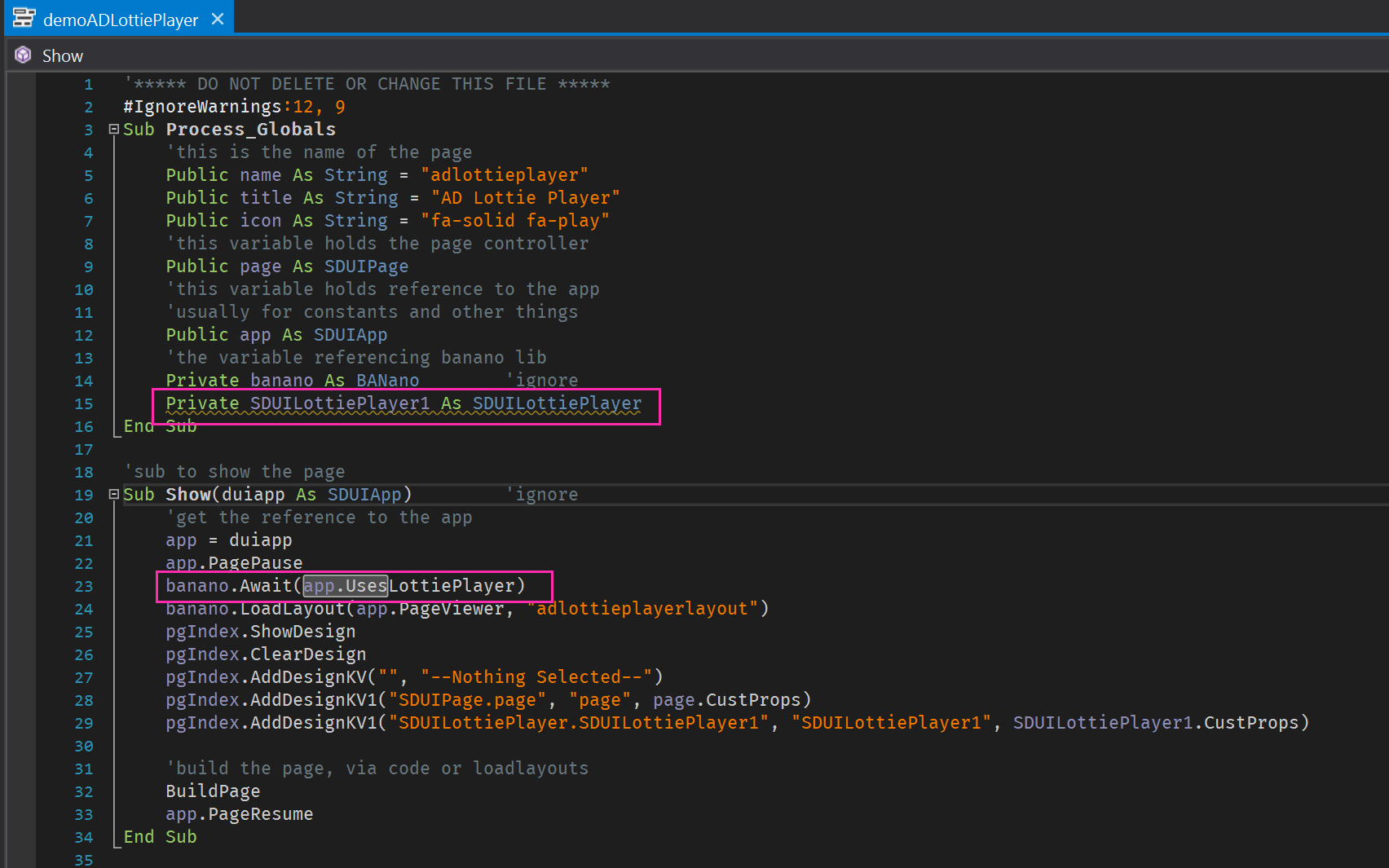Collapse the Process_Globals sub fold marker
The height and width of the screenshot is (868, 1389).
(x=114, y=129)
